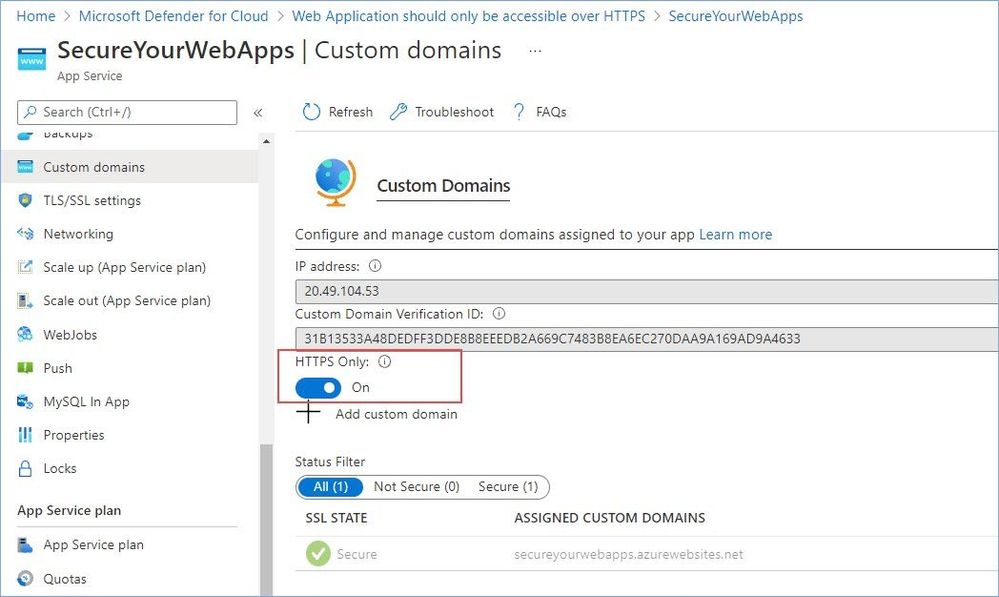The image size is (999, 597).
Task: Click the info icon next to HTTPS Only
Action: 384,362
